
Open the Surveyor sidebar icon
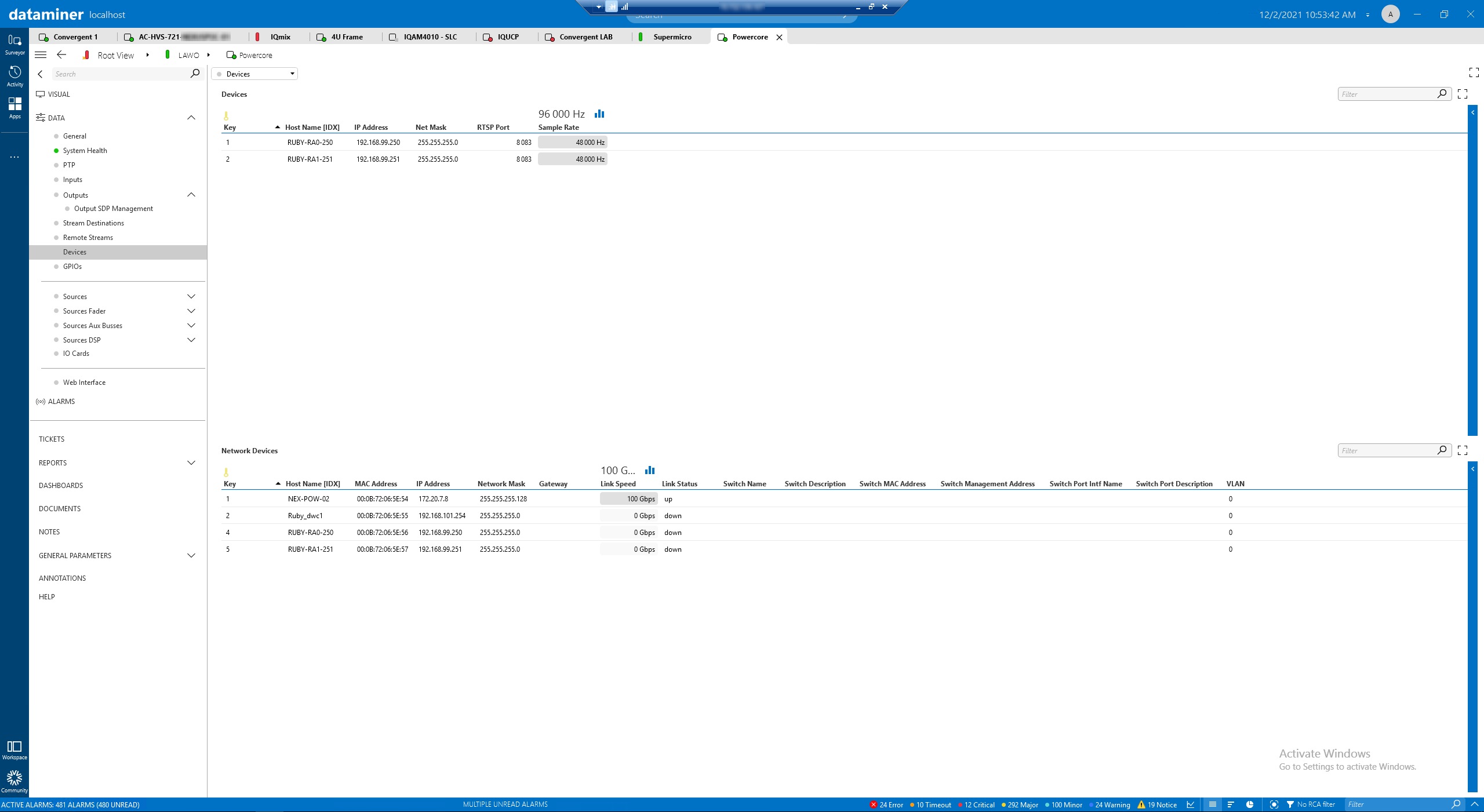click(14, 44)
